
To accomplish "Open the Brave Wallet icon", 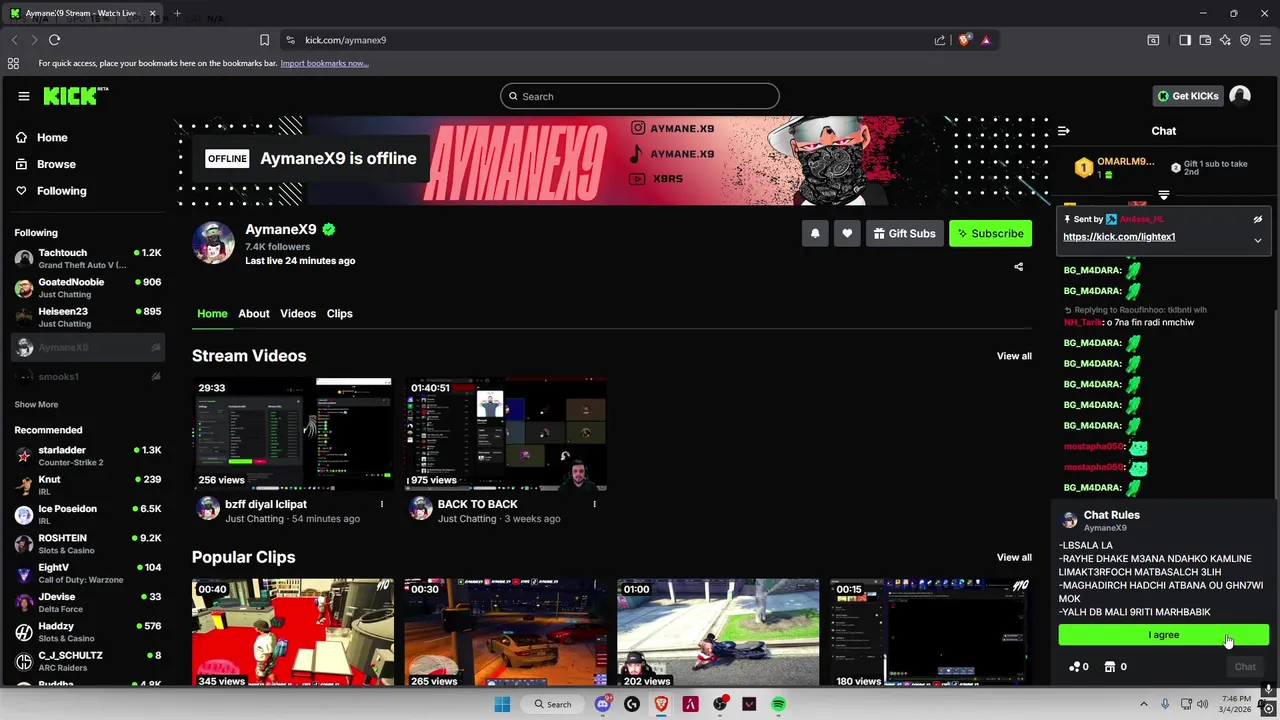I will pos(1205,40).
